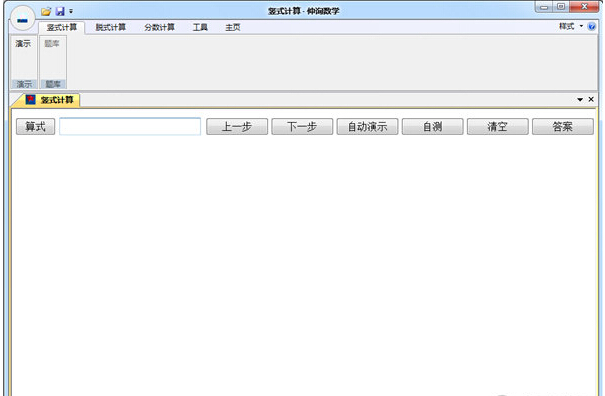The image size is (605, 396).
Task: Open the 工具 ribbon tab
Action: pos(200,27)
